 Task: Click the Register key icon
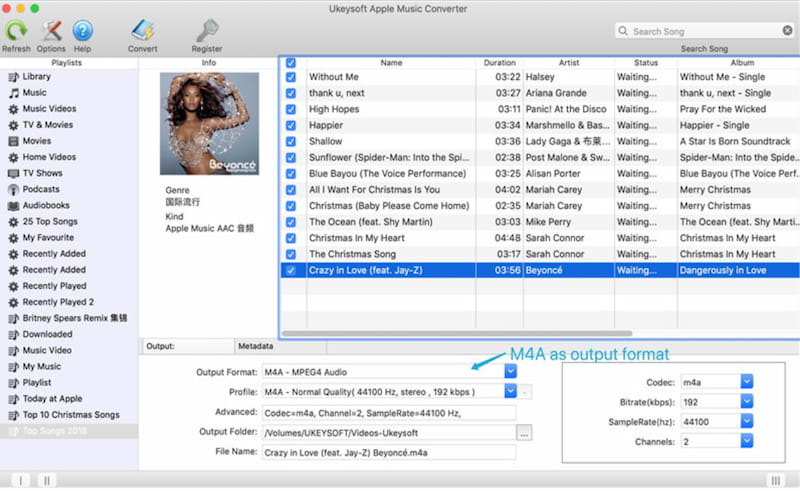pos(207,31)
